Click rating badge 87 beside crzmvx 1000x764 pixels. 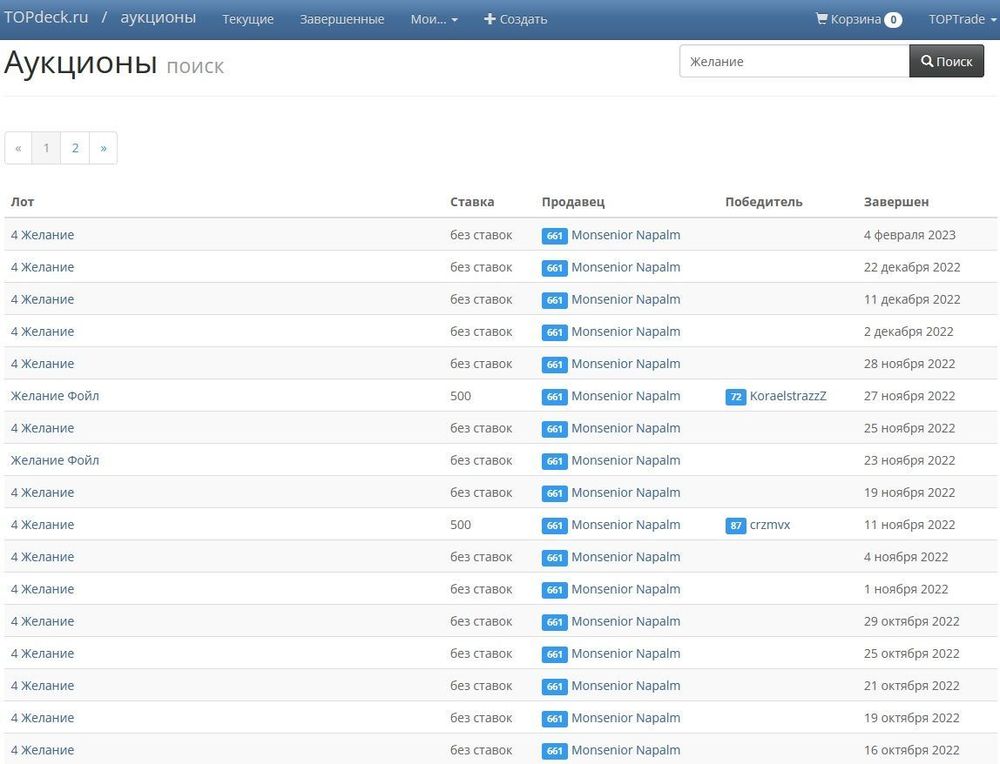point(735,525)
